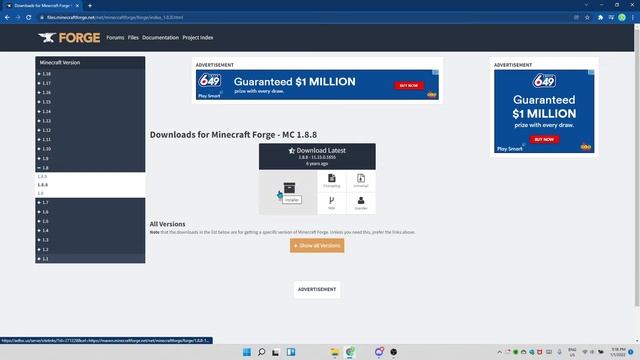Viewport: 640px width, 360px height.
Task: Bookmark this page with star icon
Action: [x=587, y=18]
